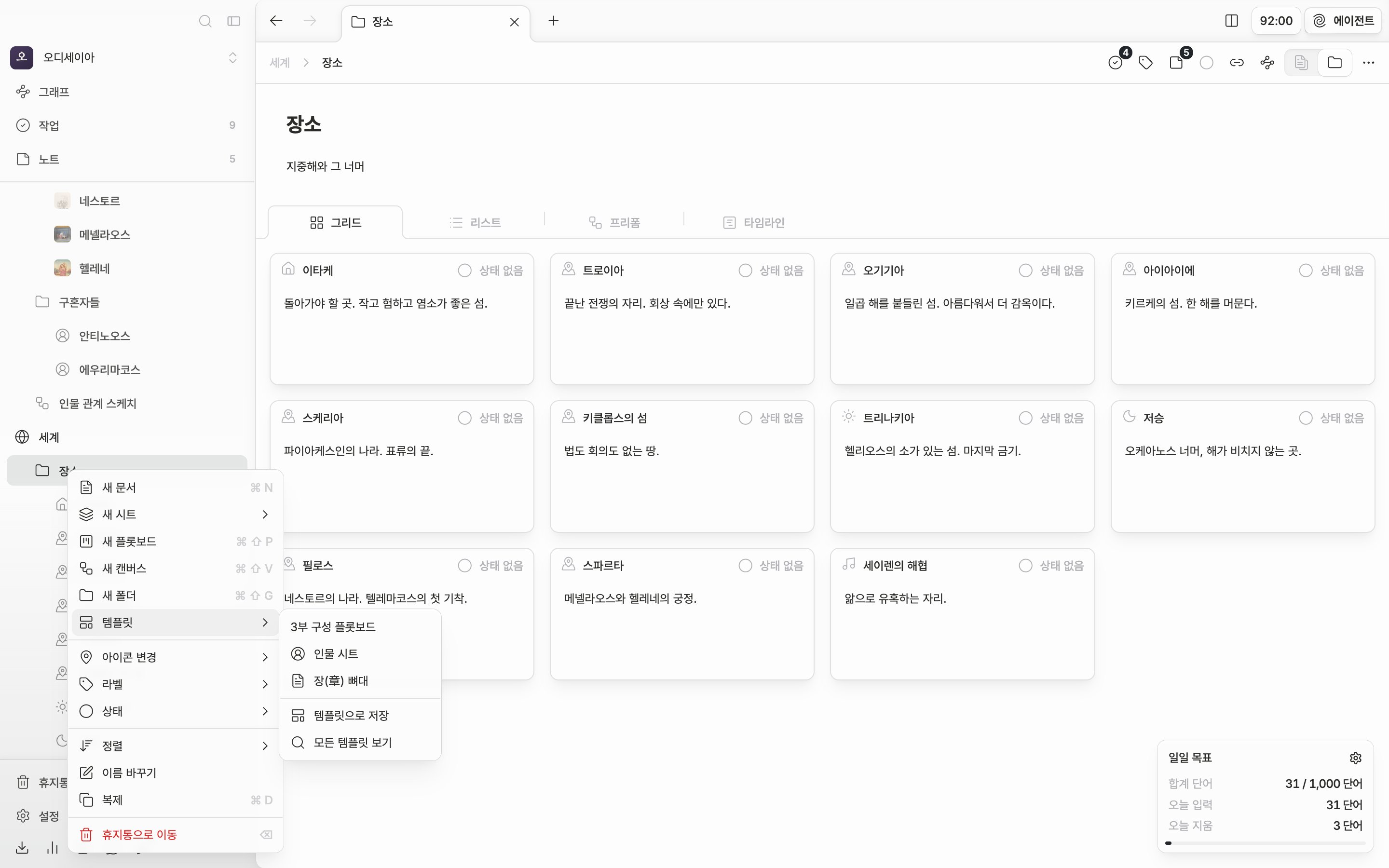Choose 새 플롯보드 from the context menu

(176, 542)
